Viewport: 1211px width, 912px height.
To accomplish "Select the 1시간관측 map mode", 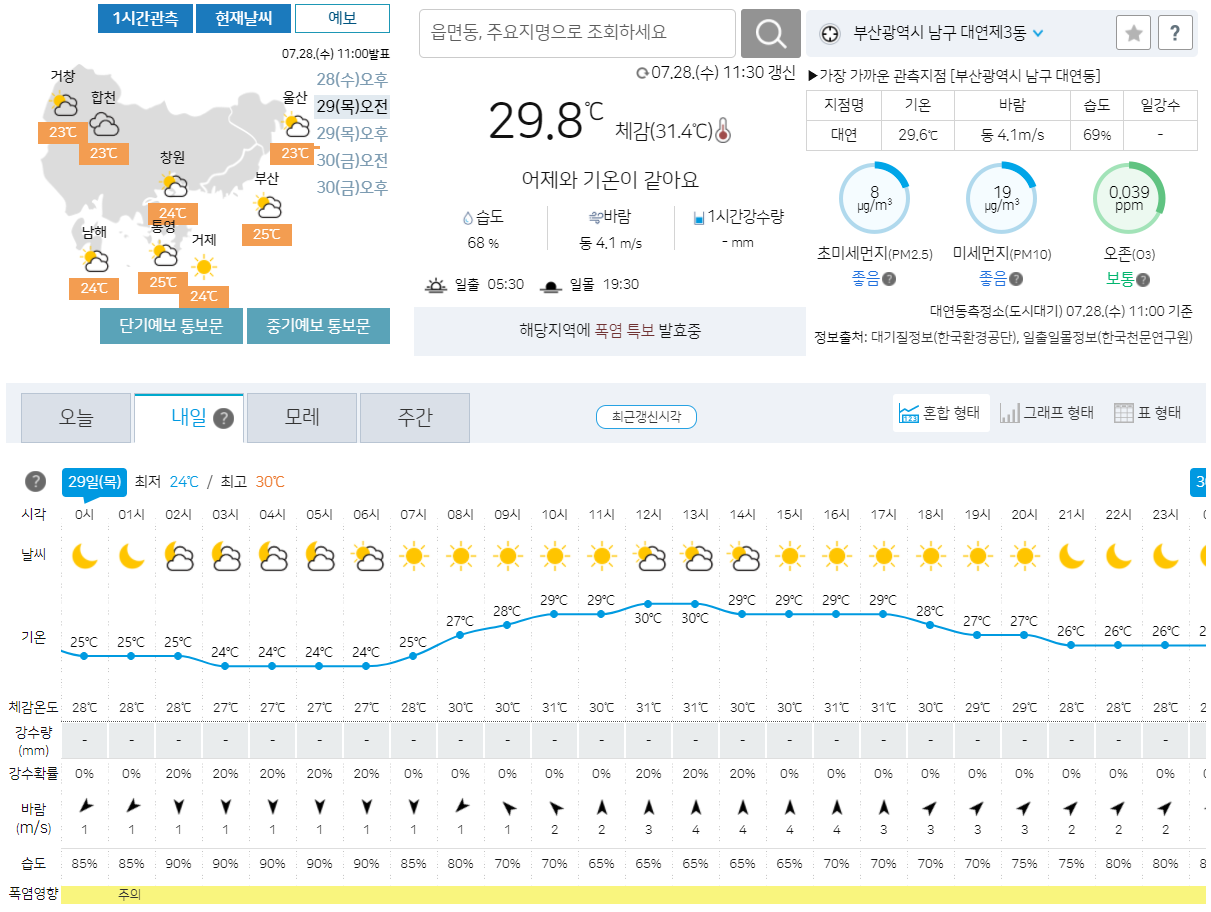I will 146,19.
